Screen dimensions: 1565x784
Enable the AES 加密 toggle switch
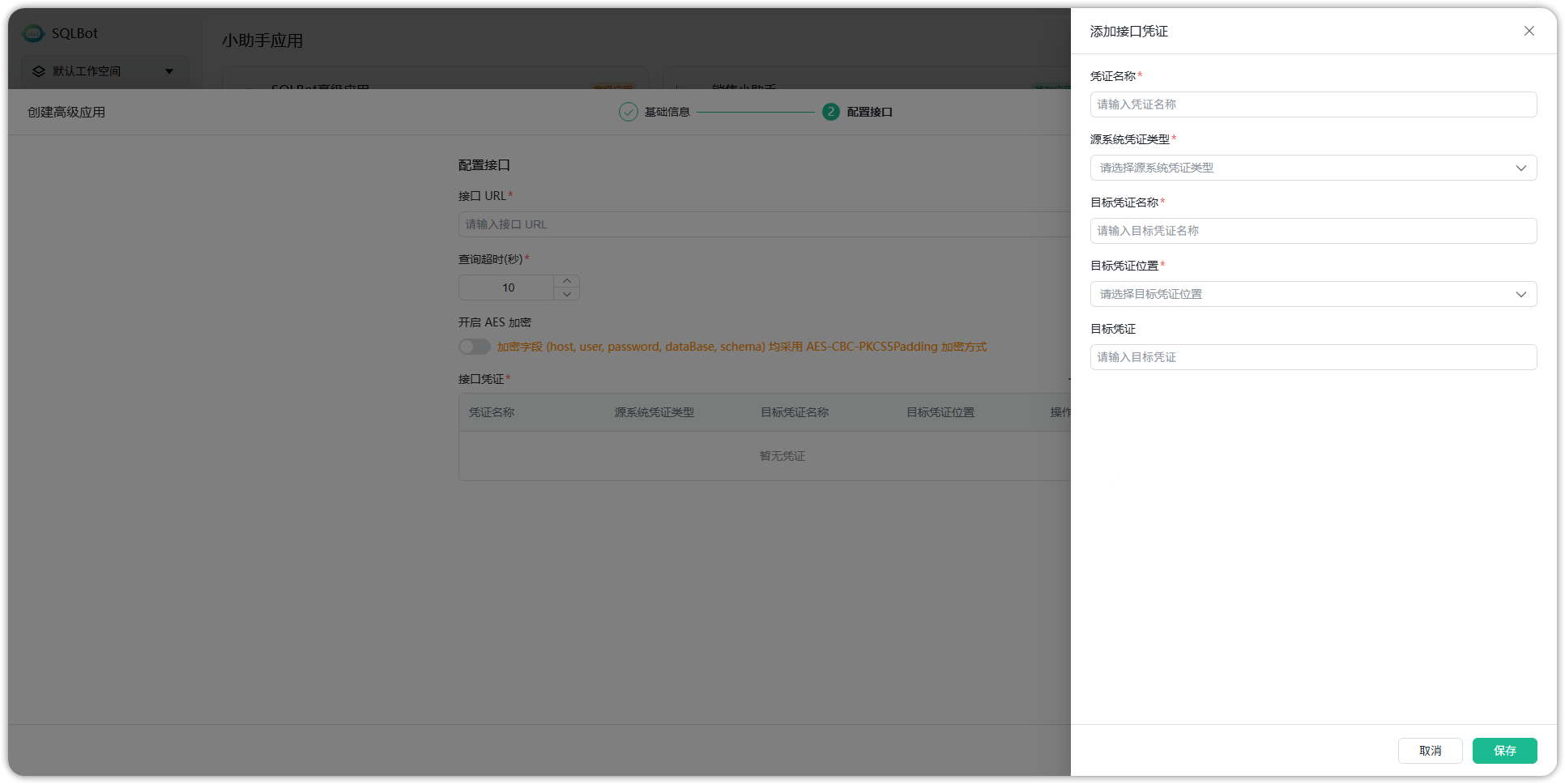click(x=474, y=346)
